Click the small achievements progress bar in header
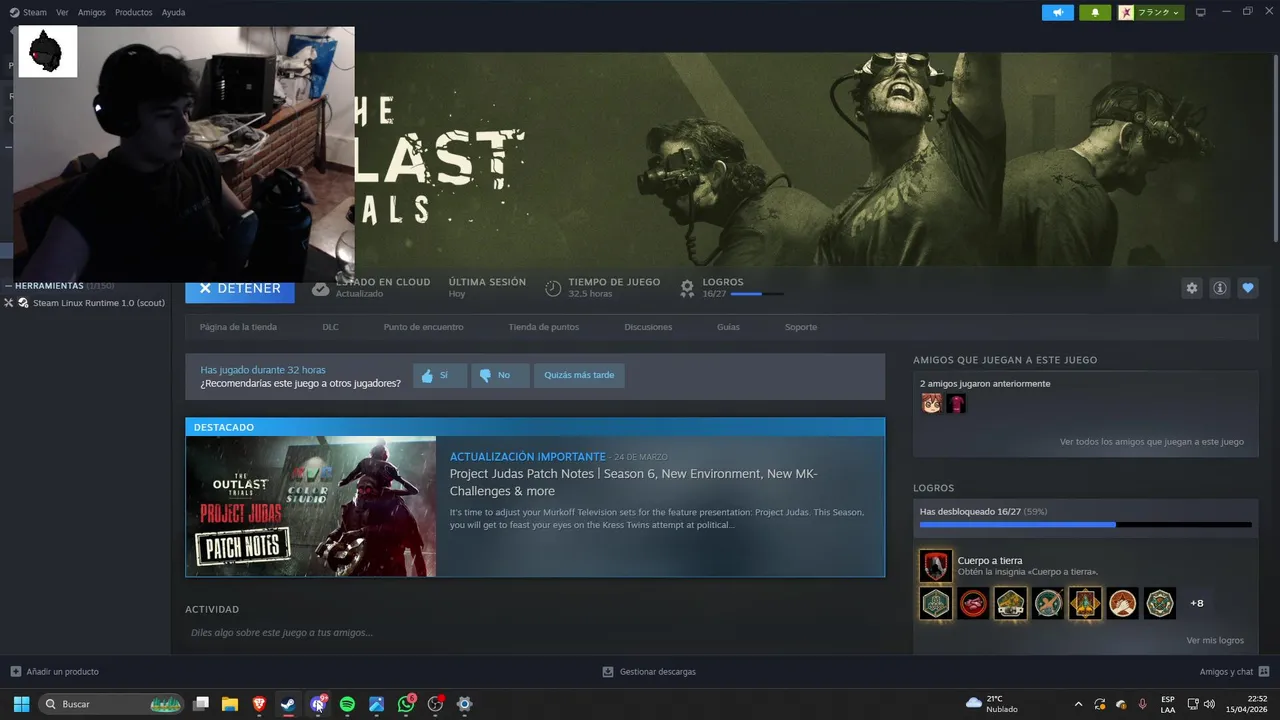1280x720 pixels. pos(757,294)
